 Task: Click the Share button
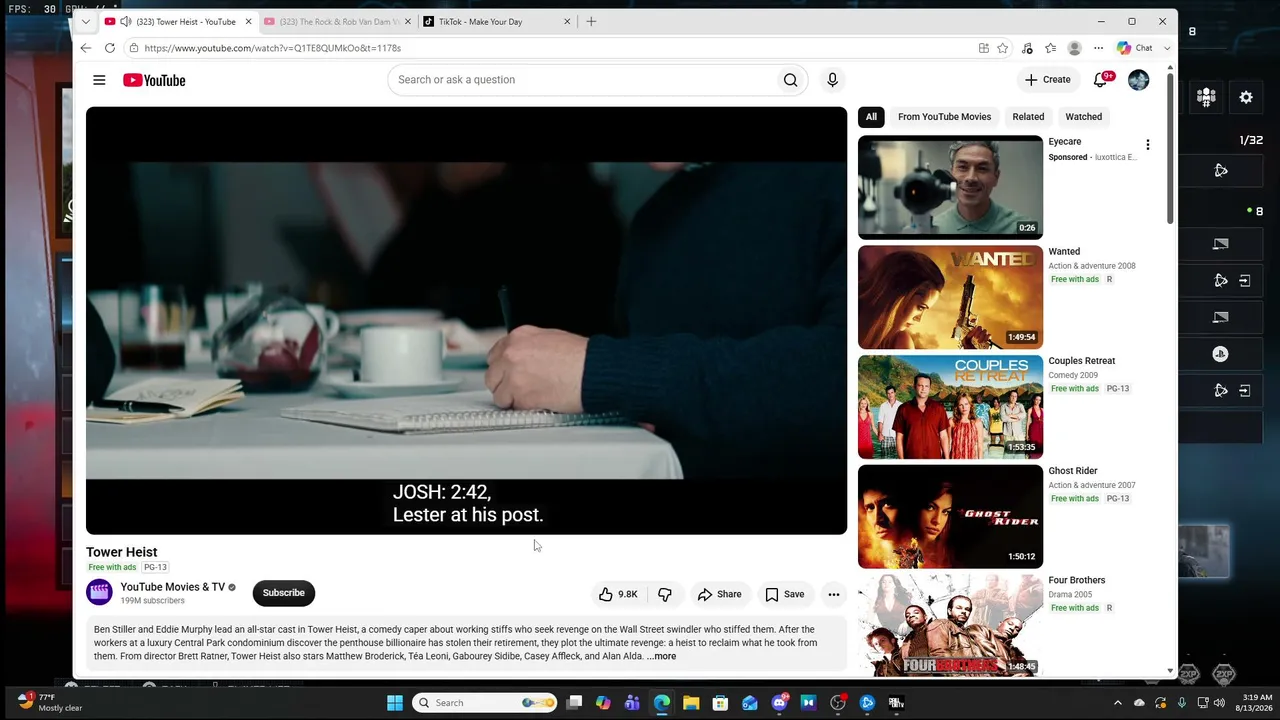coord(720,594)
